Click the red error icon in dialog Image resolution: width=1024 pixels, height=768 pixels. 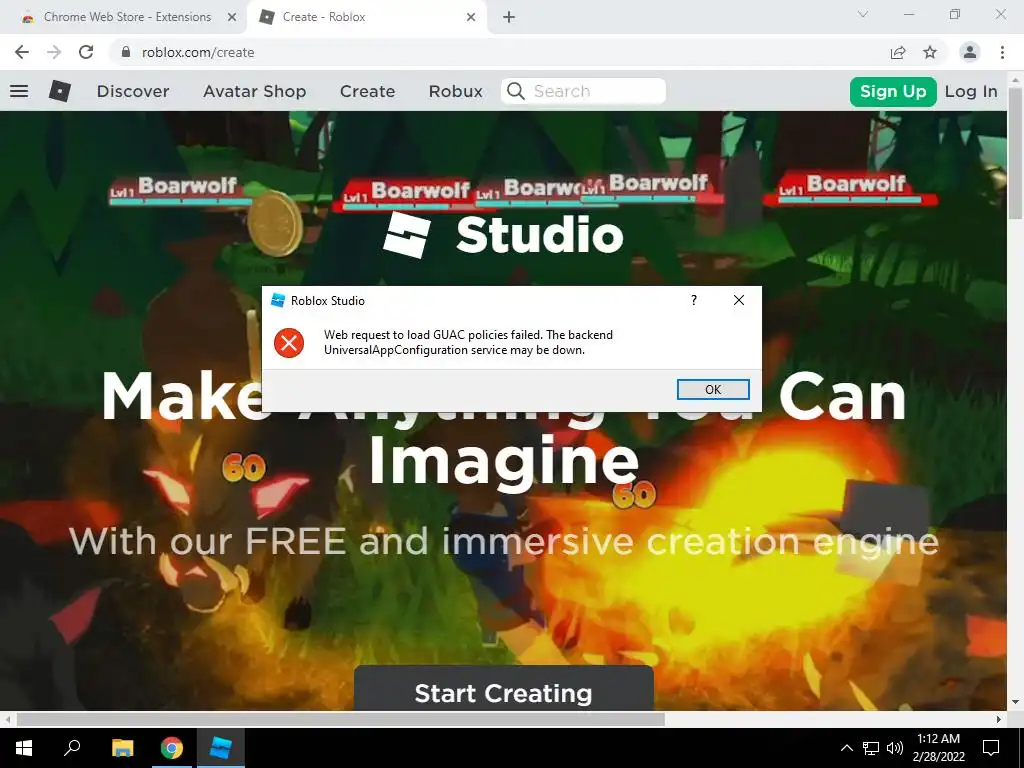pos(289,343)
